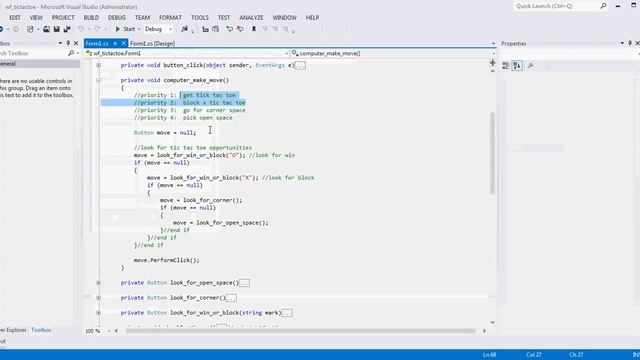The width and height of the screenshot is (640, 360).
Task: Open the editor zoom 100 % dropdown
Action: [109, 331]
